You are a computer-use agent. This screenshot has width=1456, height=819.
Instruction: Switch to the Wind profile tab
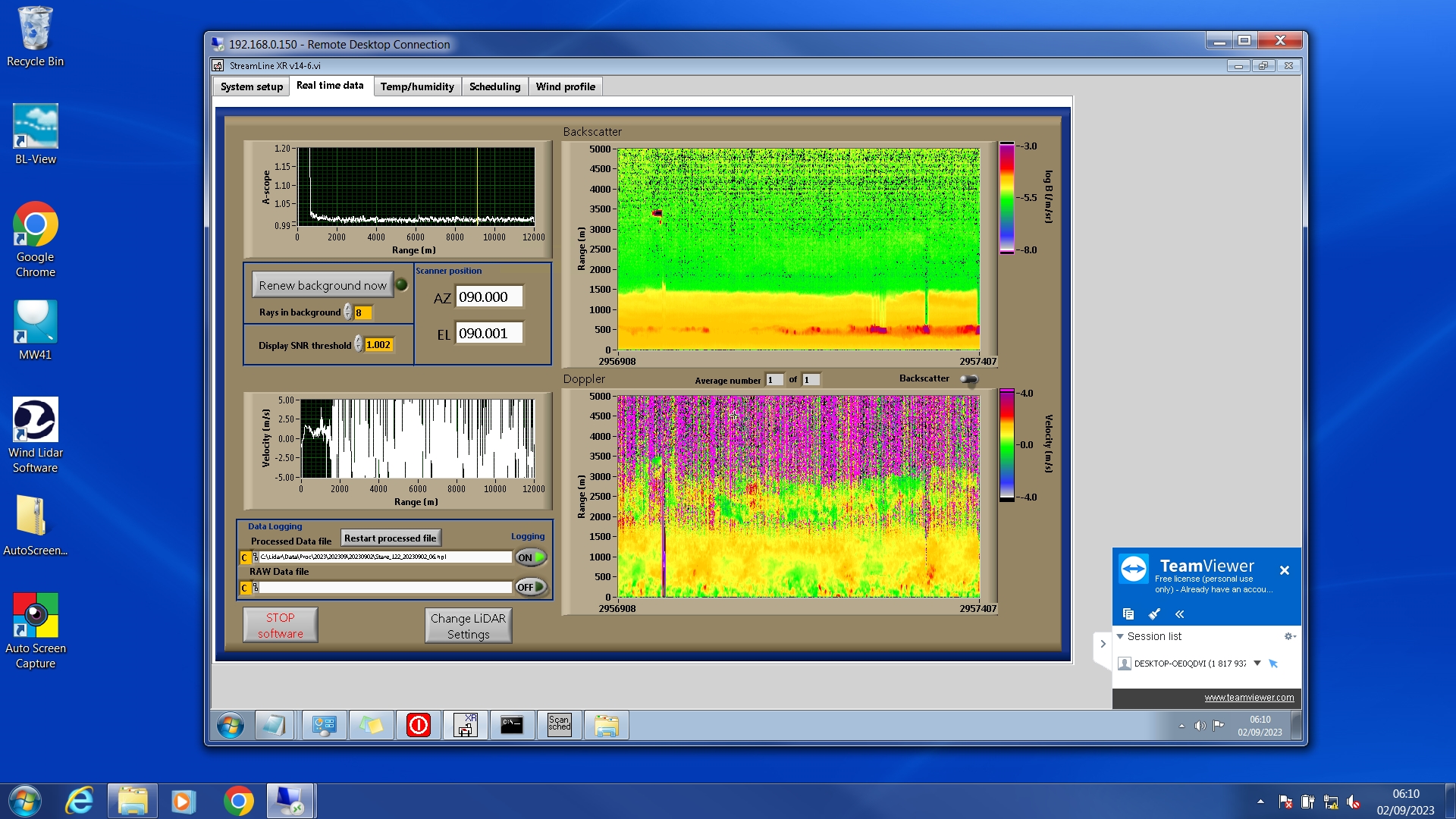click(565, 86)
